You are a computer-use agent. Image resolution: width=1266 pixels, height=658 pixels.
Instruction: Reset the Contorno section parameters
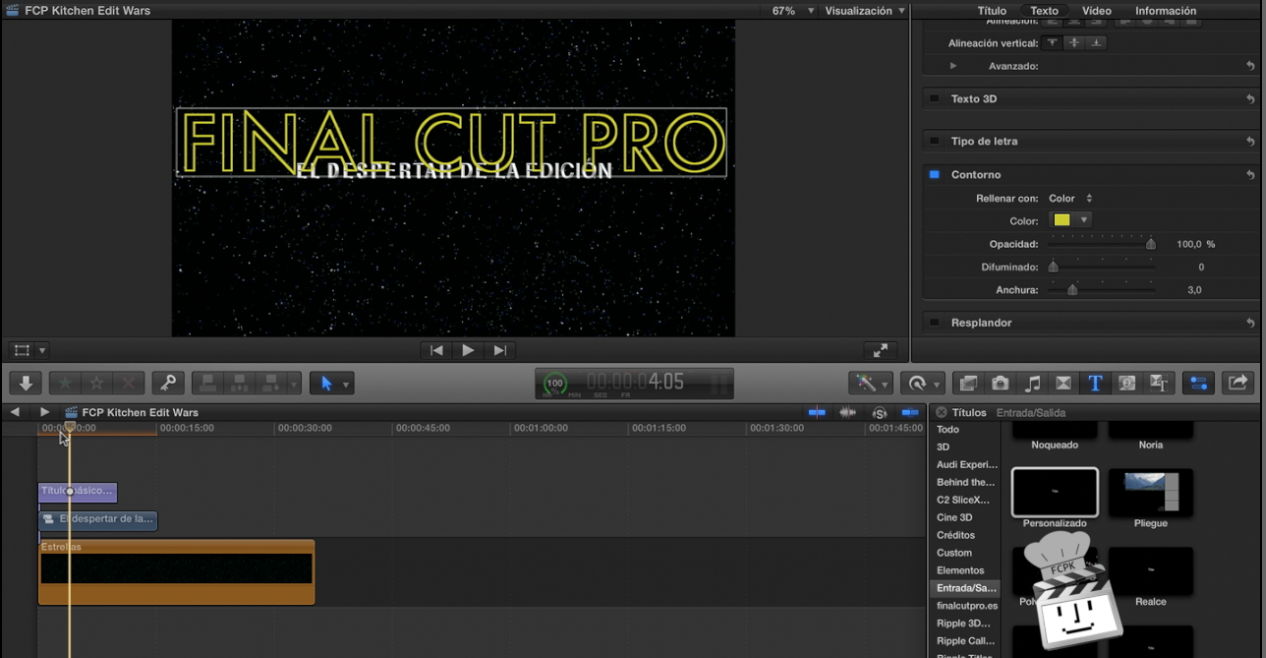[1250, 175]
